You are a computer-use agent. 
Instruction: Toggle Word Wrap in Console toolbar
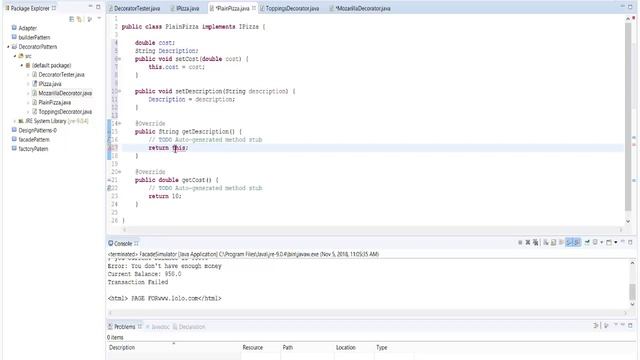coord(561,242)
